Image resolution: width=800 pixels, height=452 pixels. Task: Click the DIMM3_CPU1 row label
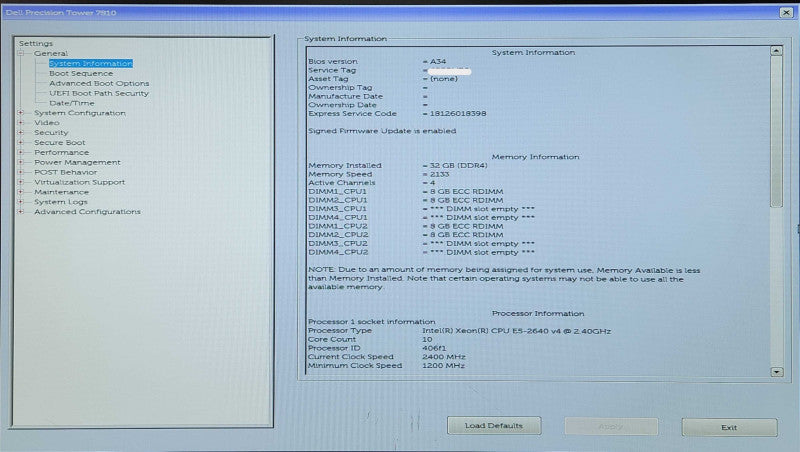point(337,209)
